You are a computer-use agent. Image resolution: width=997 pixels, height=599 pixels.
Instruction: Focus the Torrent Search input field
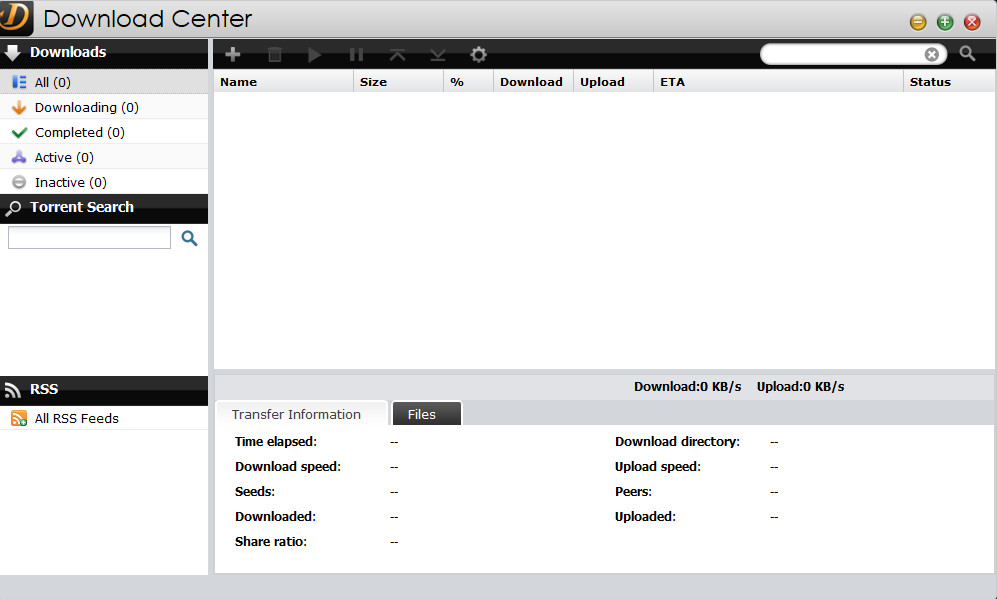tap(89, 238)
